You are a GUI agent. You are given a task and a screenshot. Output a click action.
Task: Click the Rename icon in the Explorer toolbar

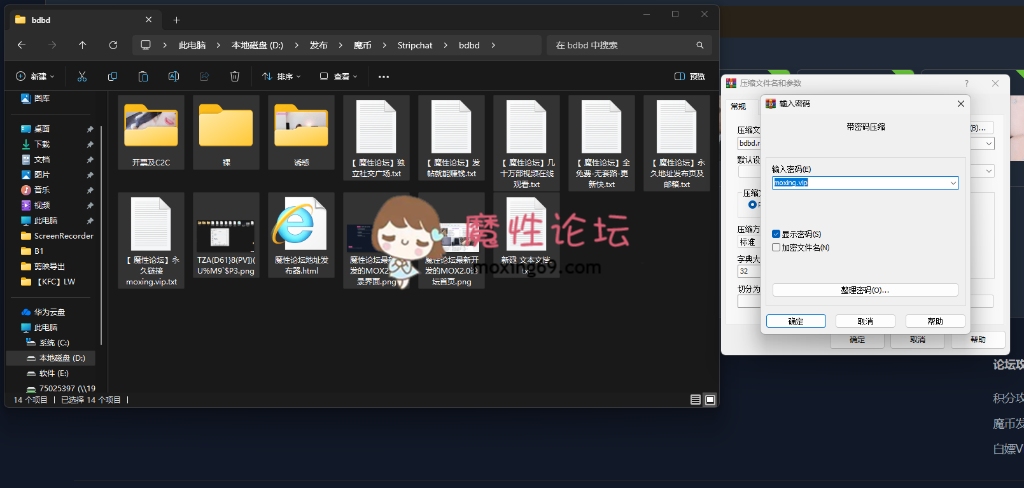(x=174, y=76)
